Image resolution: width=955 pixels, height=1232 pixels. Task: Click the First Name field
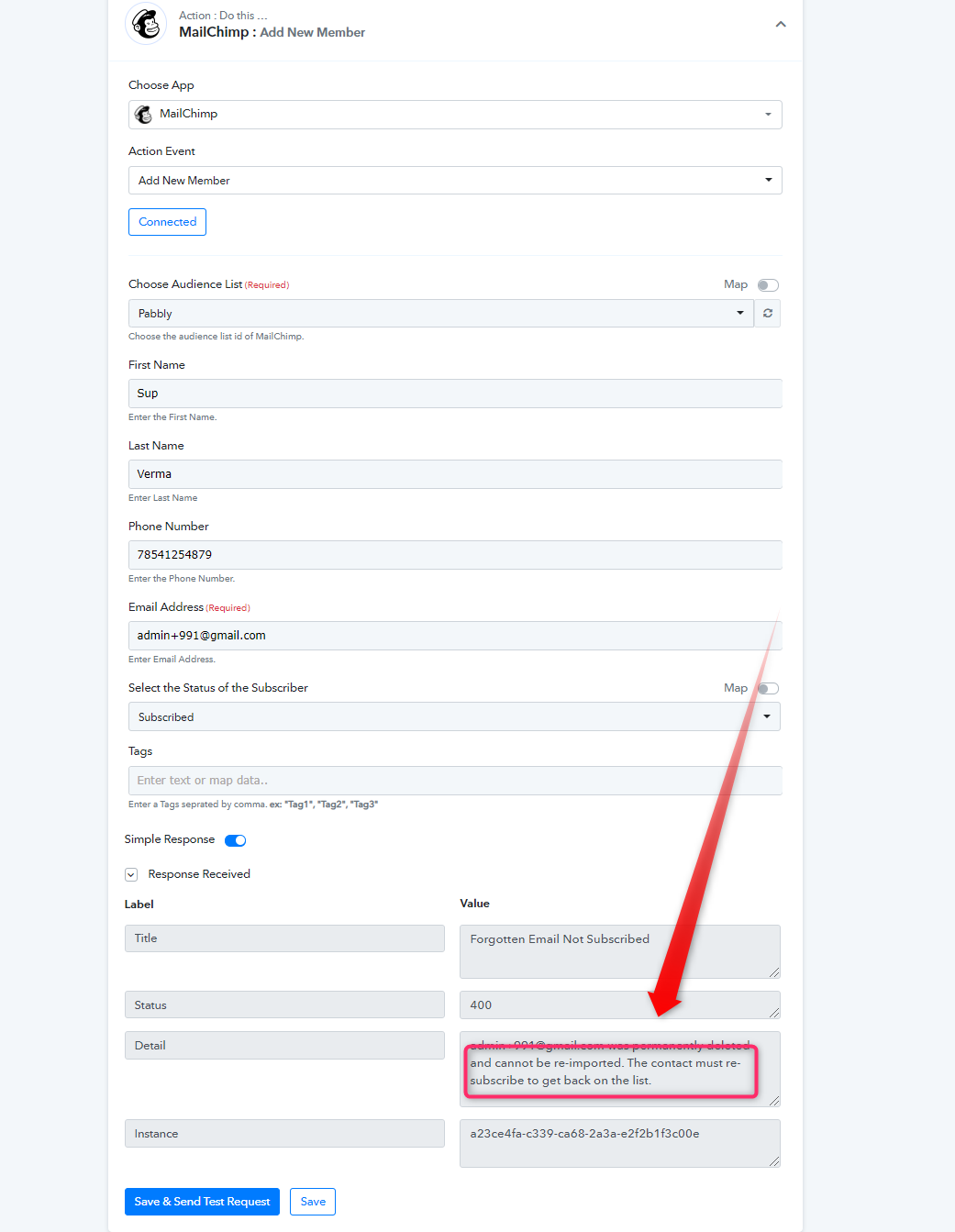click(x=455, y=394)
